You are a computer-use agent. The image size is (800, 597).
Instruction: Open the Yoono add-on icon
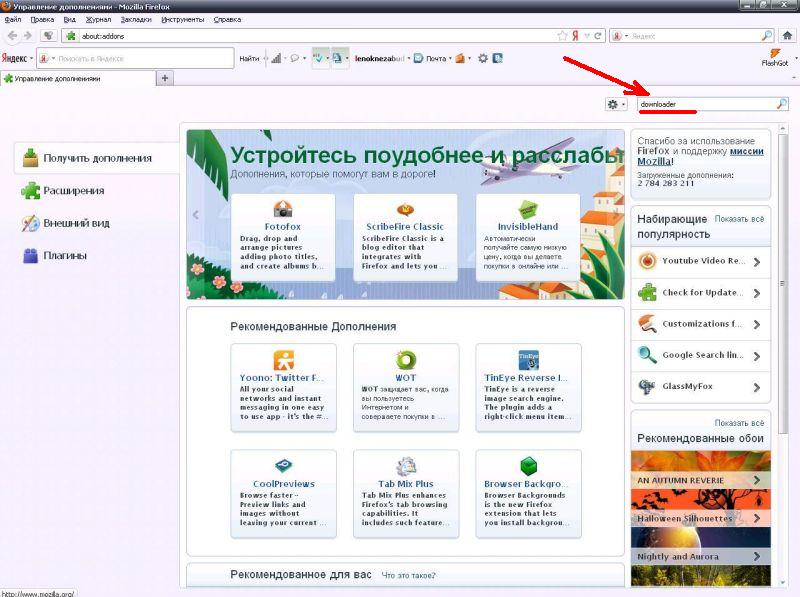point(283,360)
